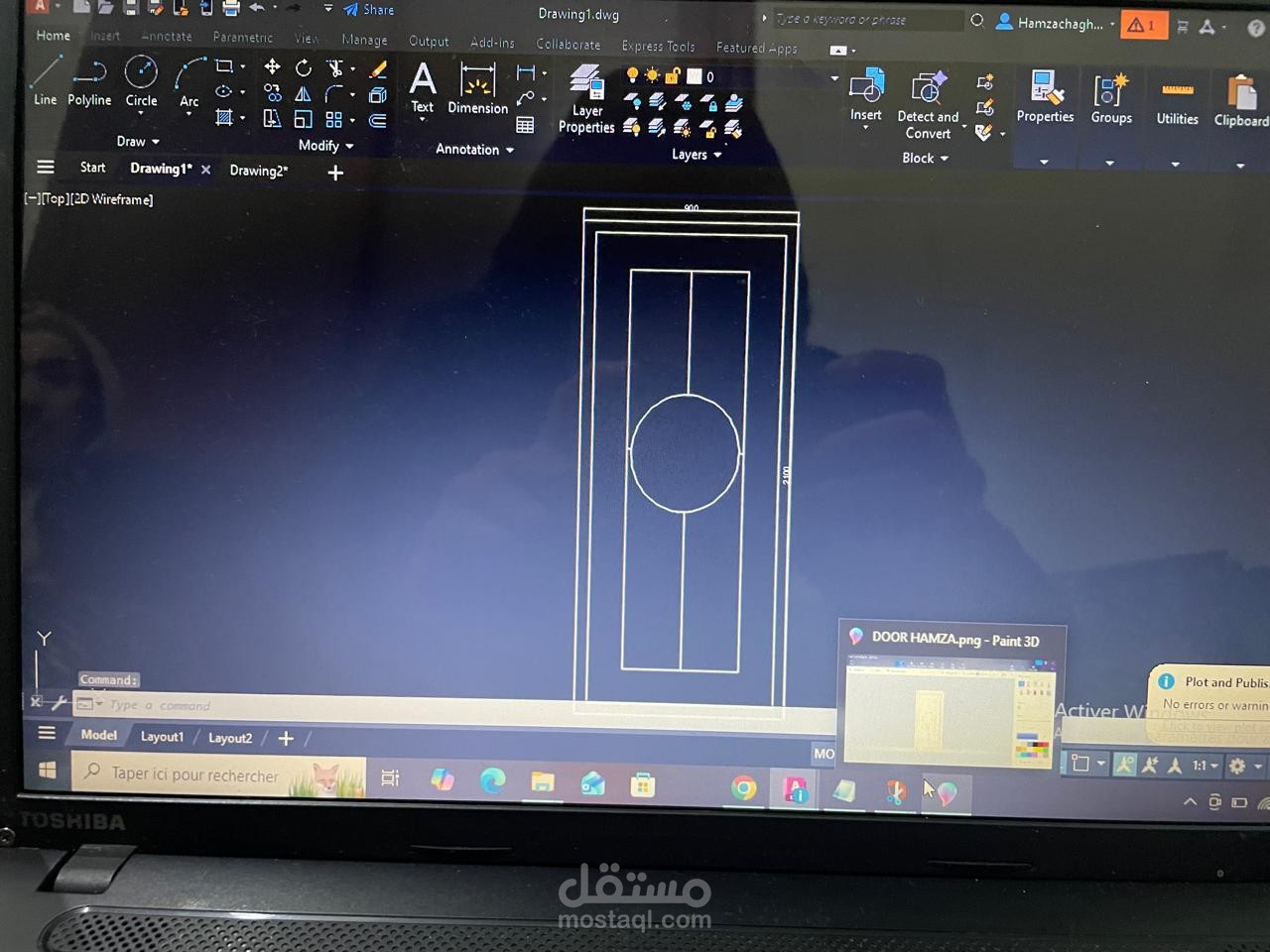Image resolution: width=1270 pixels, height=952 pixels.
Task: Launch Google Chrome from the taskbar
Action: pyautogui.click(x=743, y=788)
